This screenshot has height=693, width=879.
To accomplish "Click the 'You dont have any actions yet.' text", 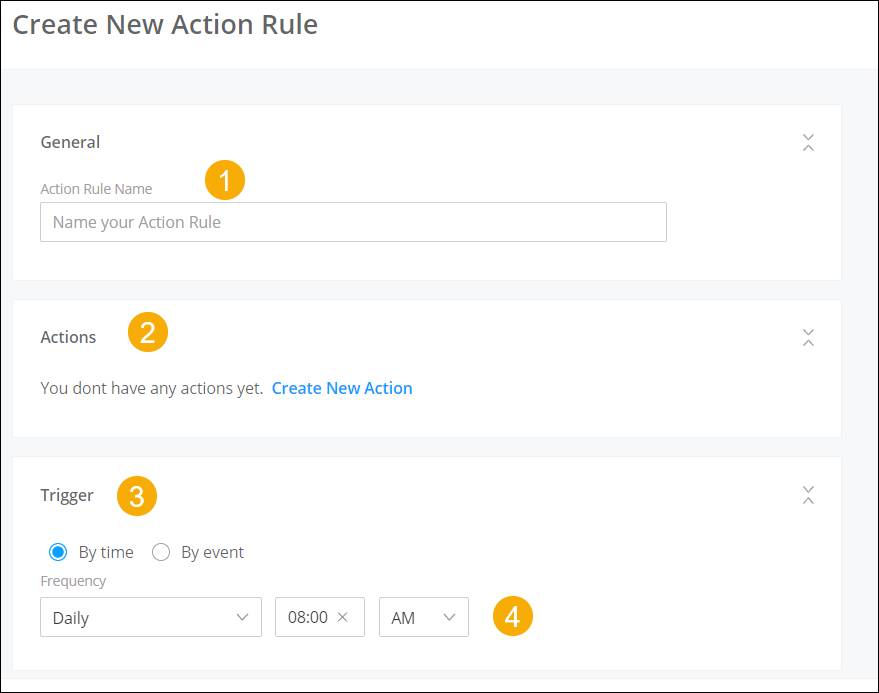I will pos(152,388).
